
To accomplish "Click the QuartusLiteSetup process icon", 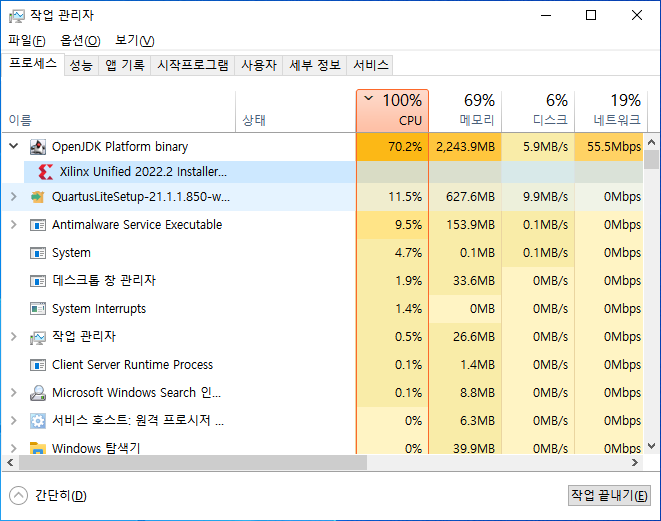I will (x=38, y=197).
